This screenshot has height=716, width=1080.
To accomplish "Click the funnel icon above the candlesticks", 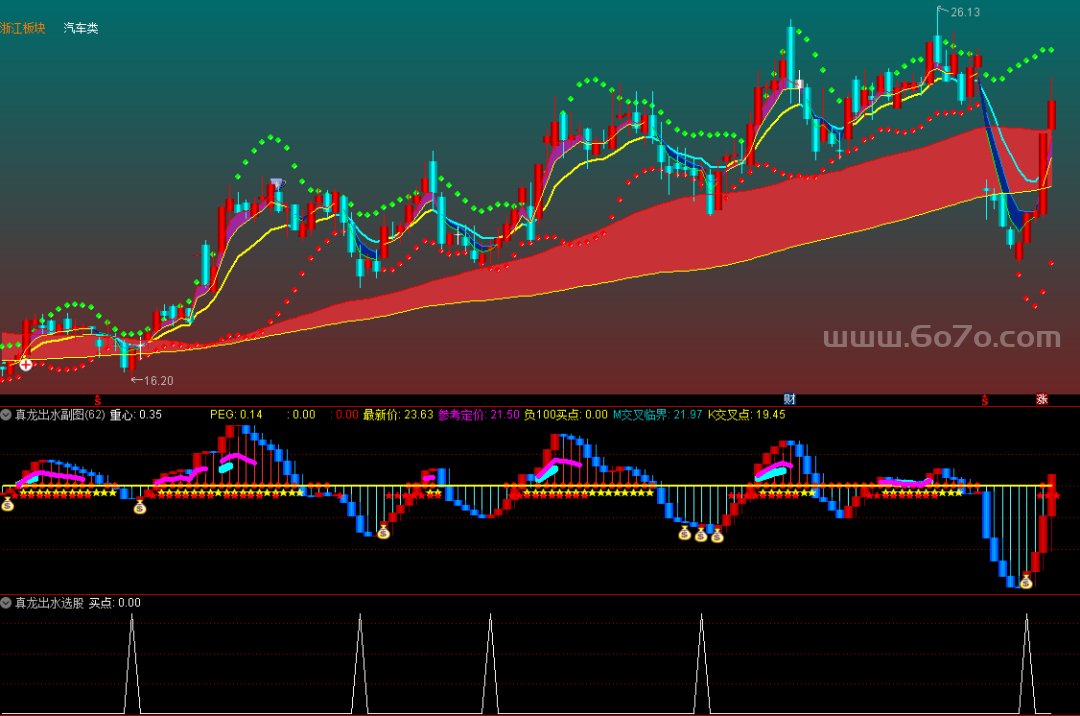I will [x=277, y=184].
